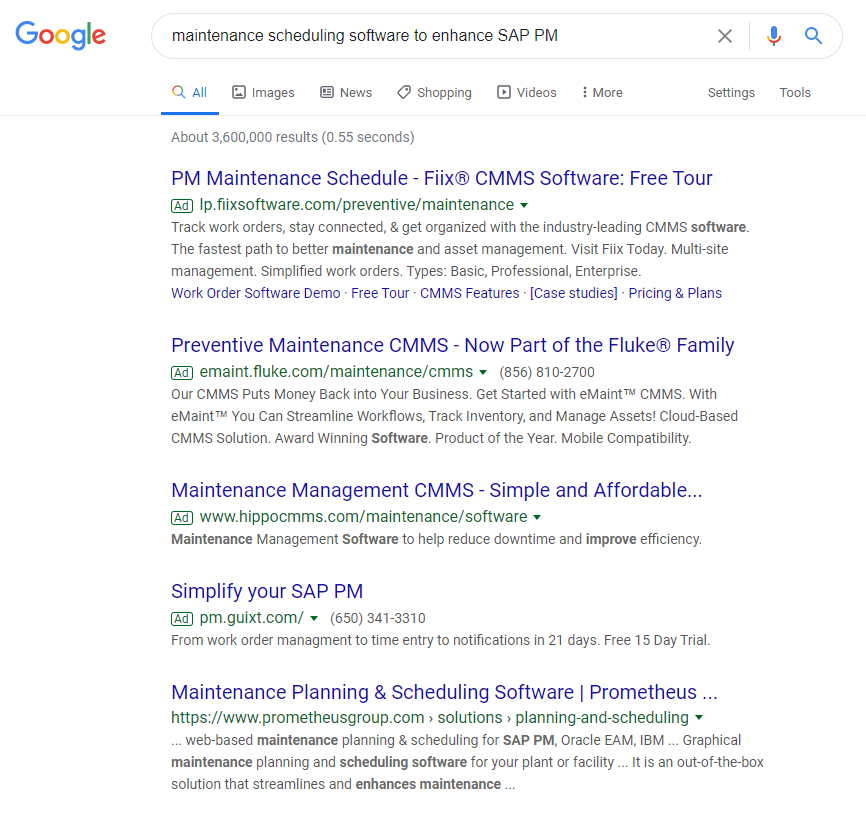Open the dropdown next to emaint.fluke.com ad
The width and height of the screenshot is (866, 813).
click(x=483, y=371)
